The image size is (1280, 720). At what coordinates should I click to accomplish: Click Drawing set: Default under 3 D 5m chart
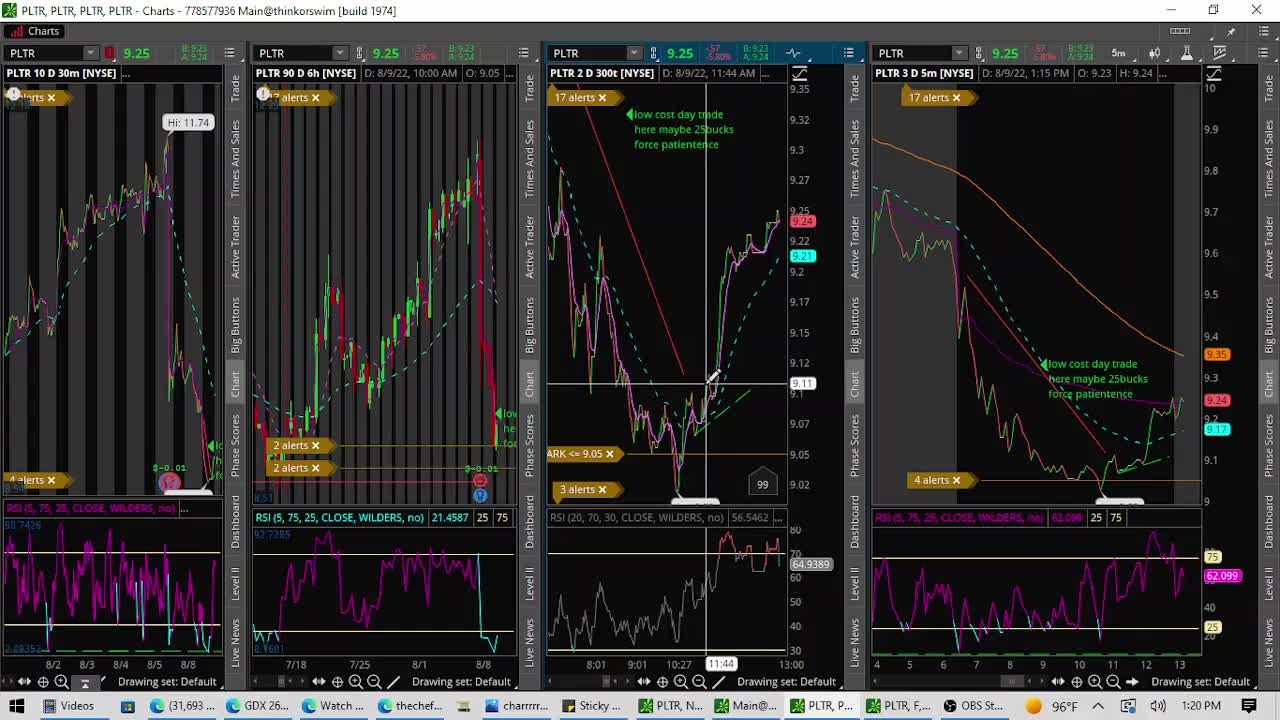[x=1200, y=682]
